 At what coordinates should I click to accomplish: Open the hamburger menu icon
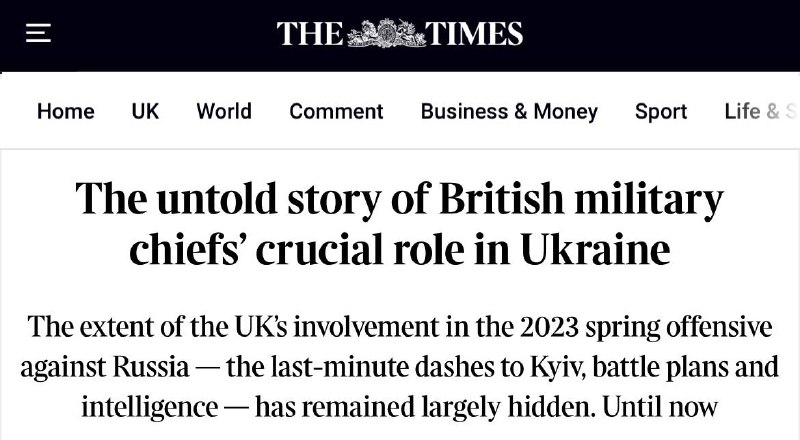38,33
